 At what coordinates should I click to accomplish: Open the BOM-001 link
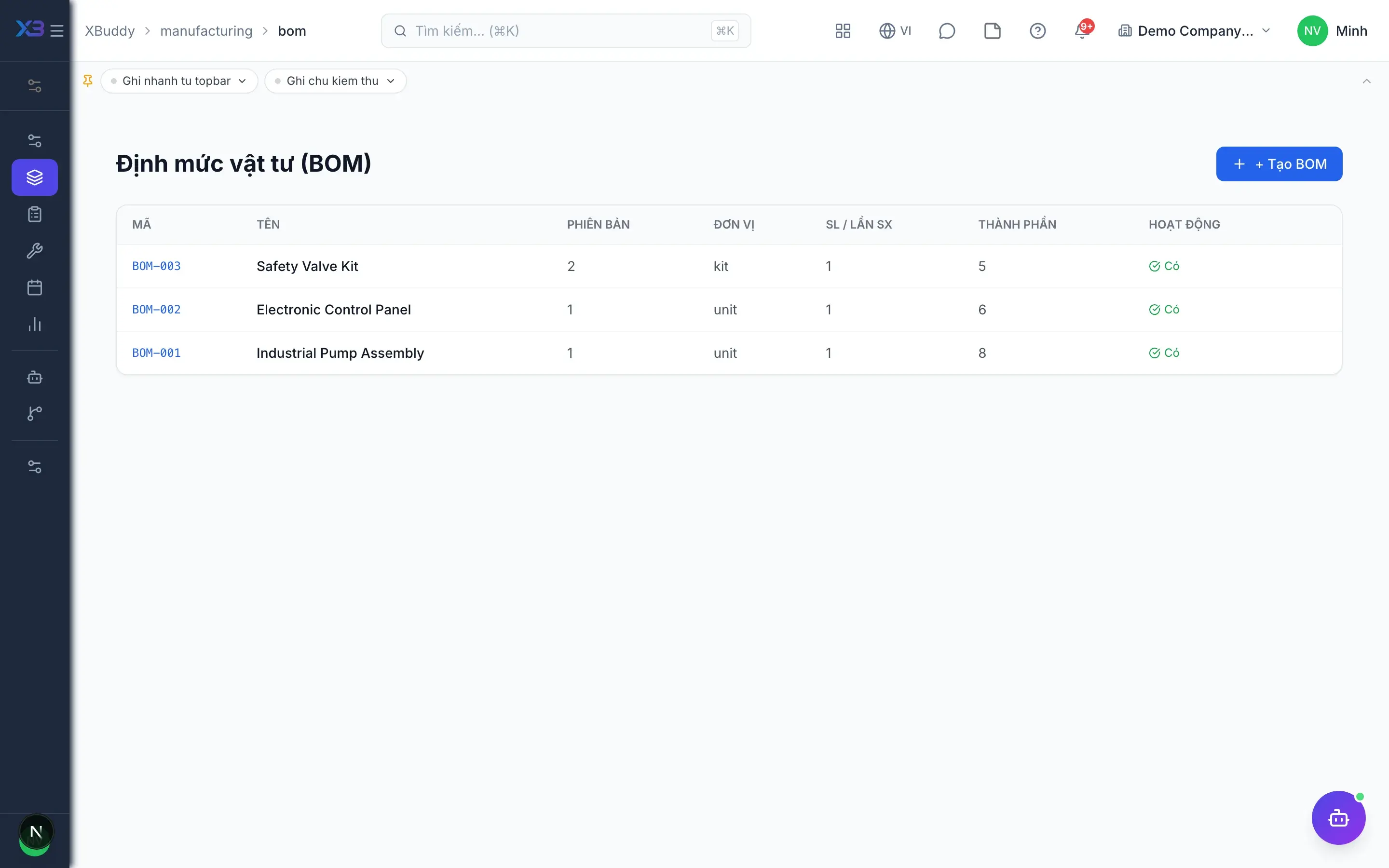[x=156, y=353]
